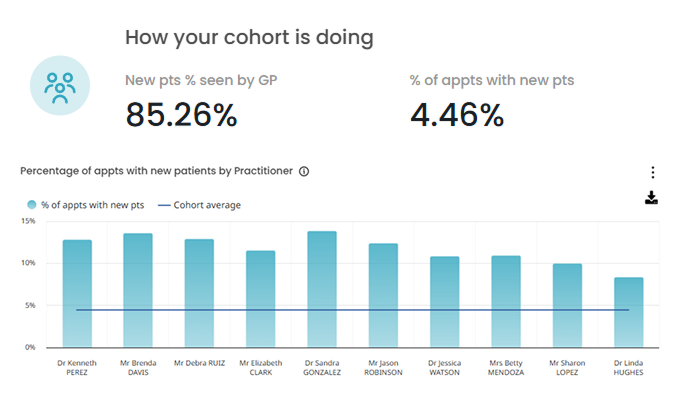Viewport: 678px width, 399px height.
Task: Select Dr Jessica WATSON's bar
Action: [x=445, y=302]
